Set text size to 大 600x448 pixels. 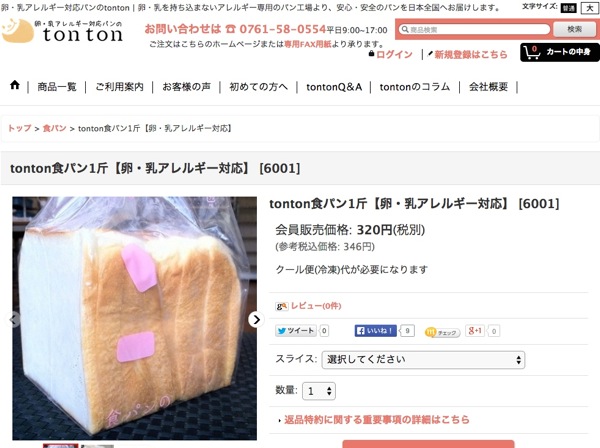click(590, 8)
